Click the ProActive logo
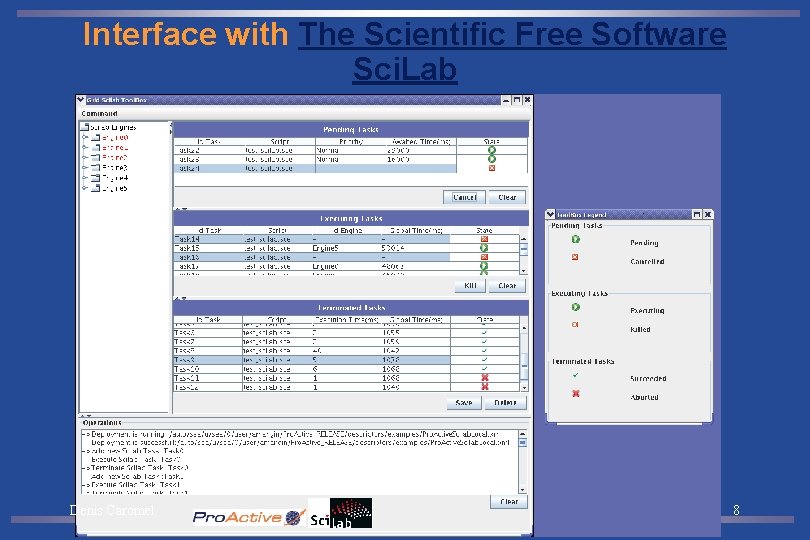Screen dimensions: 810x540 point(249,516)
